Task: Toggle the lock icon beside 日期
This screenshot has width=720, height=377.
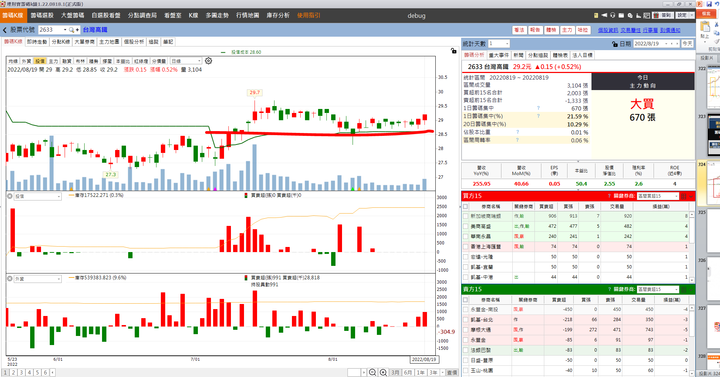Action: coord(615,44)
